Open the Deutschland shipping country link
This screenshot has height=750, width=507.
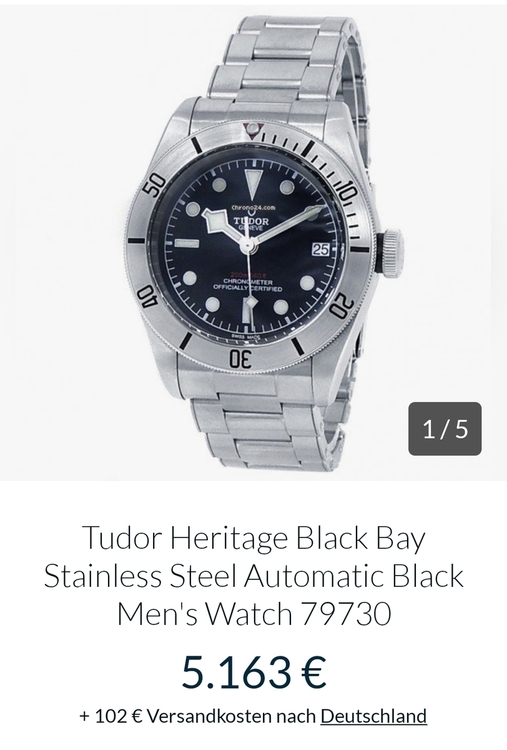(374, 716)
